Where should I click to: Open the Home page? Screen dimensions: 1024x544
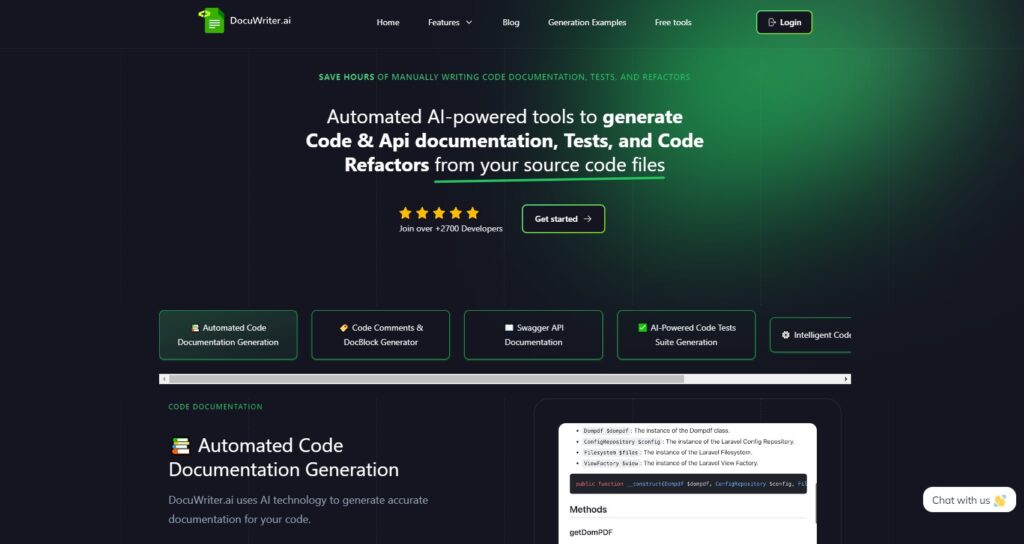[x=388, y=22]
